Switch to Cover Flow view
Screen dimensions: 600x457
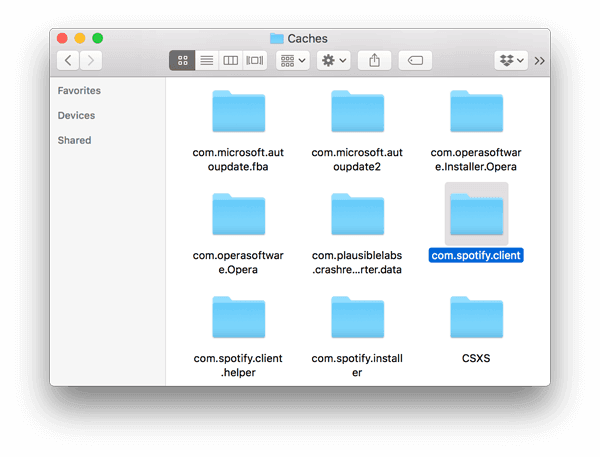pyautogui.click(x=254, y=60)
